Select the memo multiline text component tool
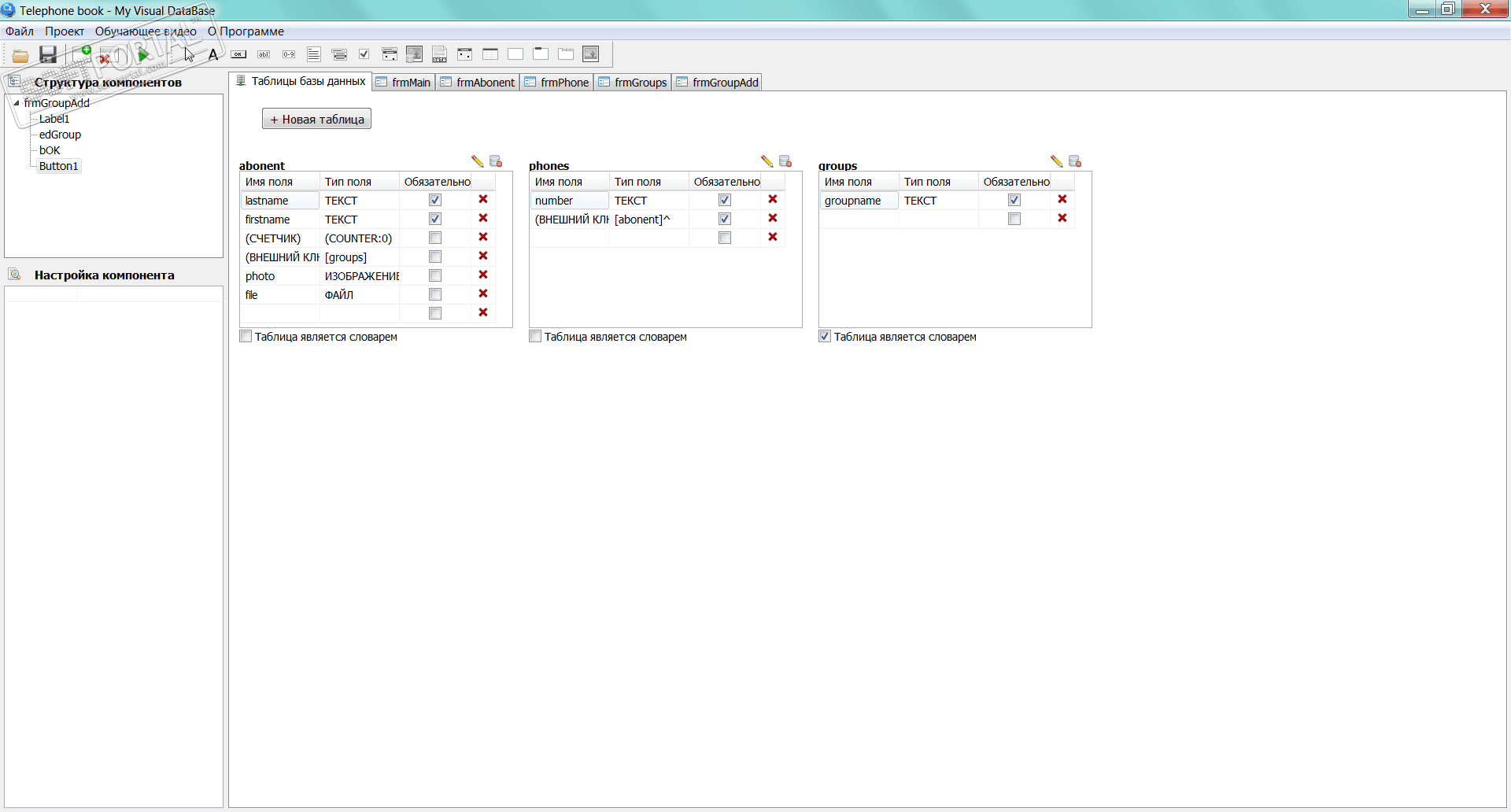Screen dimensions: 1511x812 314,54
